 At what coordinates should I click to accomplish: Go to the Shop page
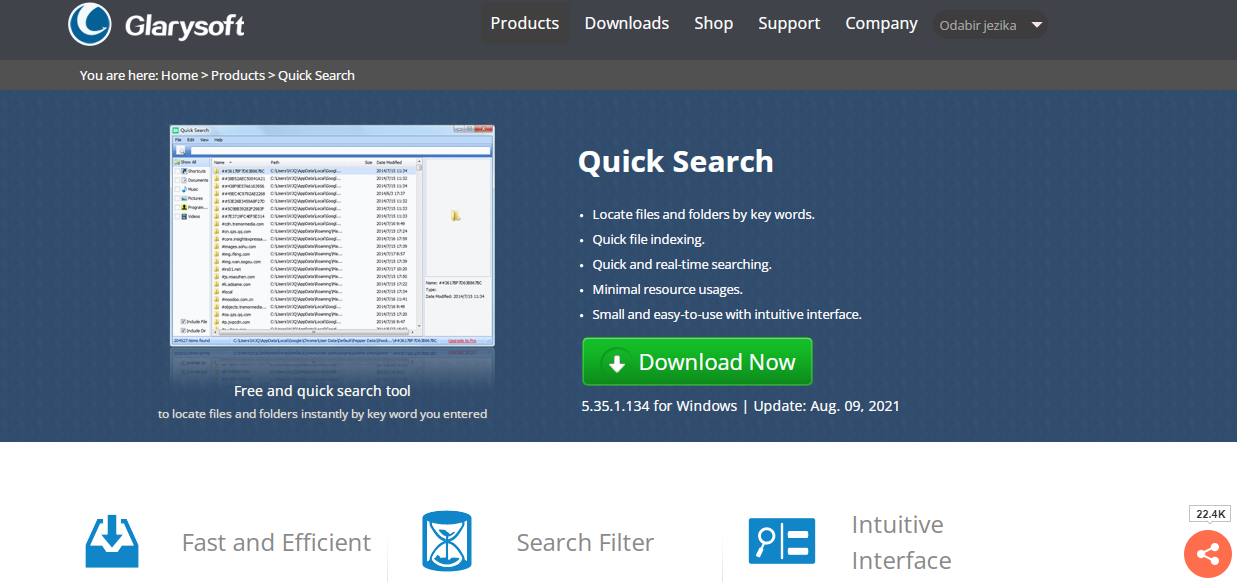pos(714,23)
